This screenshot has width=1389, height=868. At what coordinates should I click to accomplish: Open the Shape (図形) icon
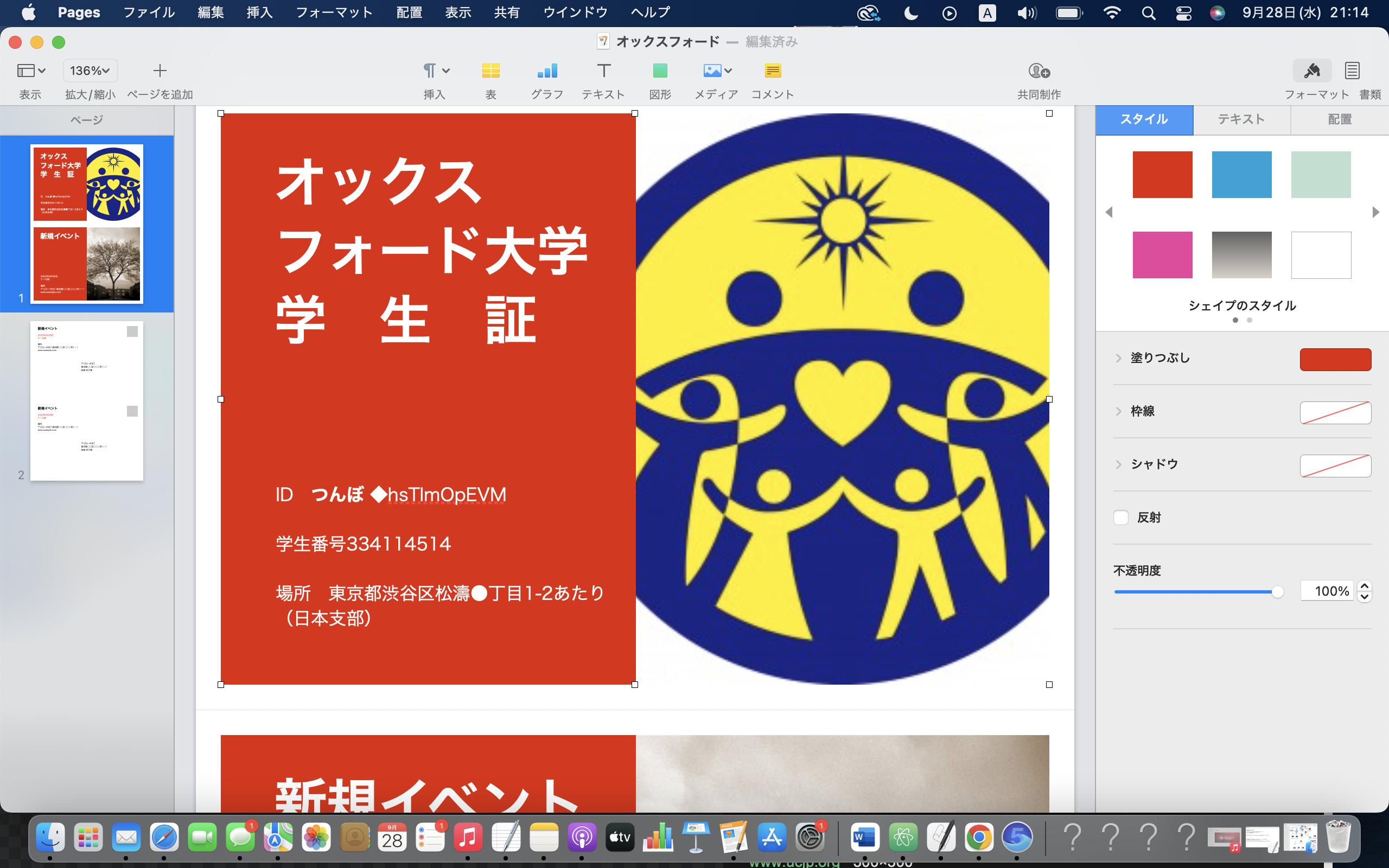[x=660, y=71]
